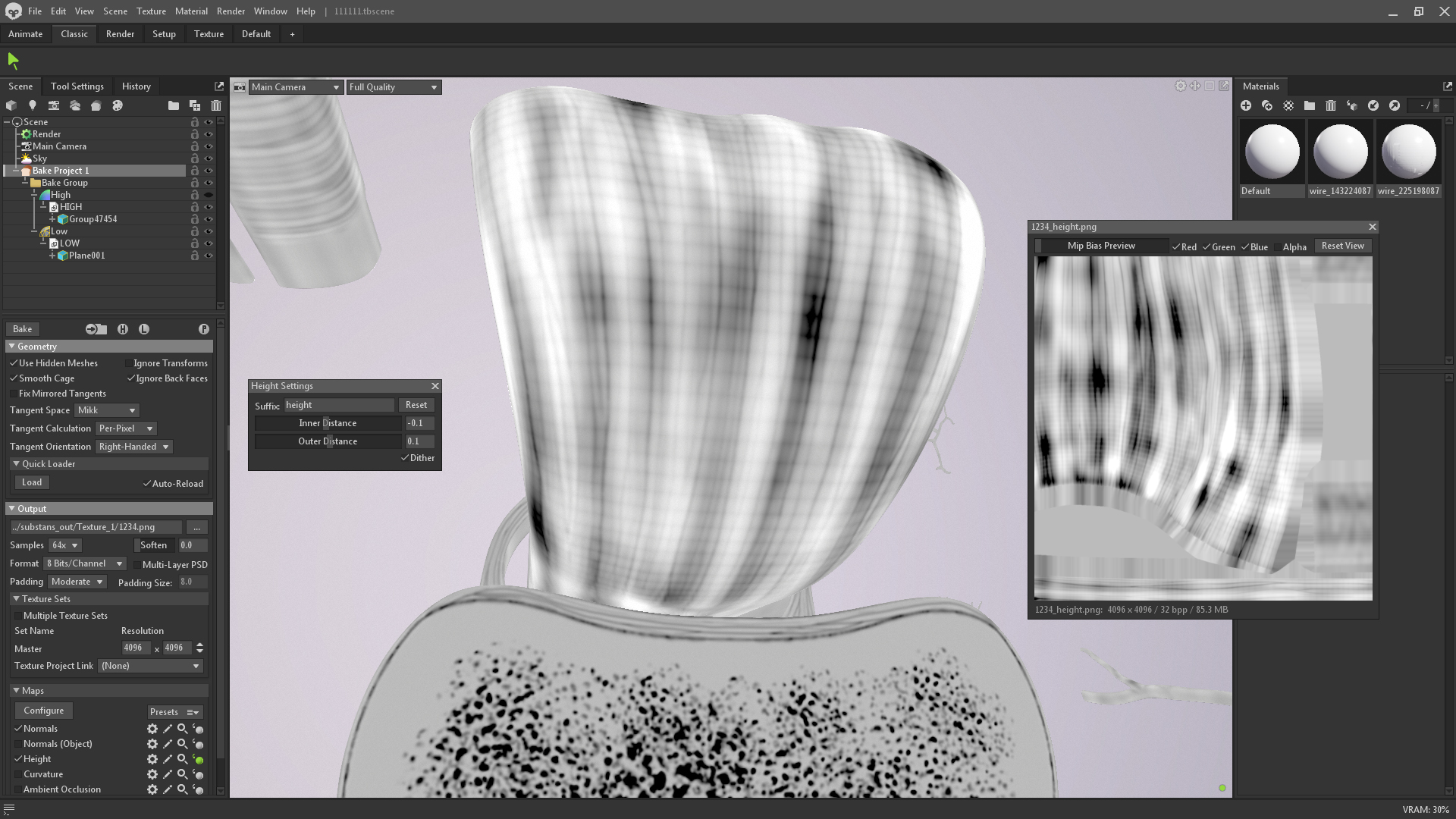Open the Tangent Space Mikk dropdown
The height and width of the screenshot is (819, 1456).
tap(107, 410)
